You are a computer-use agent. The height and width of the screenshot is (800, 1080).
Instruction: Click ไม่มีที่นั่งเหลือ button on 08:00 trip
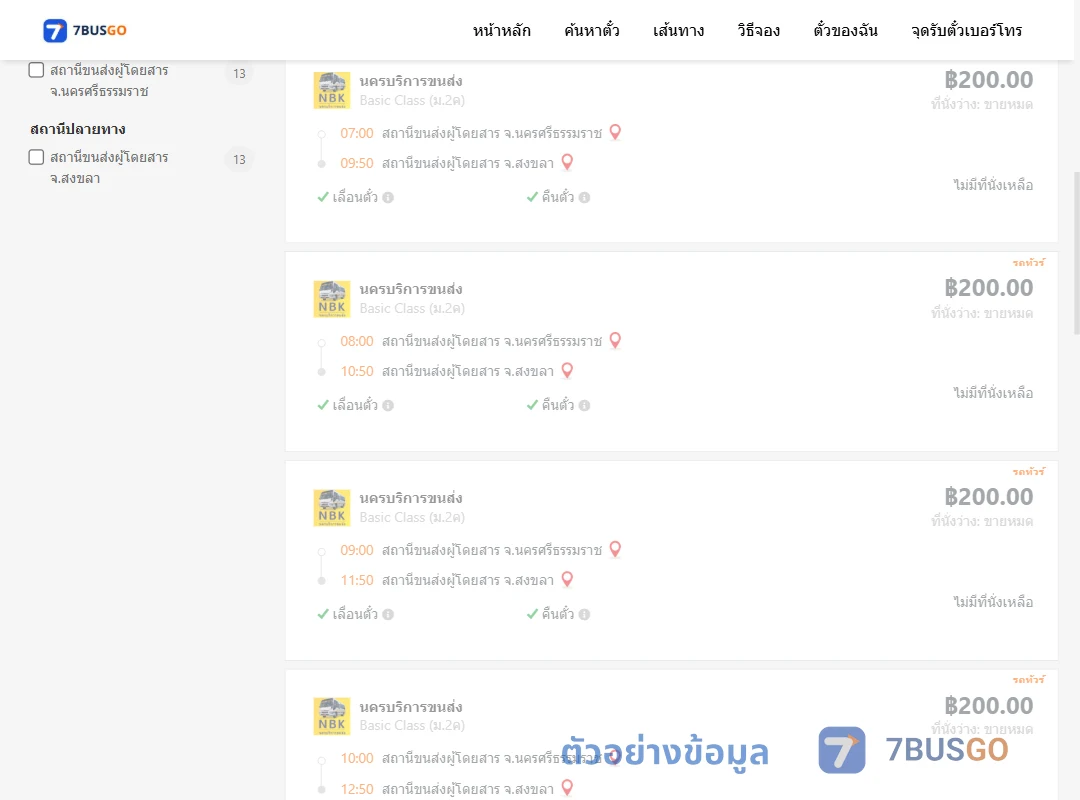pos(993,393)
